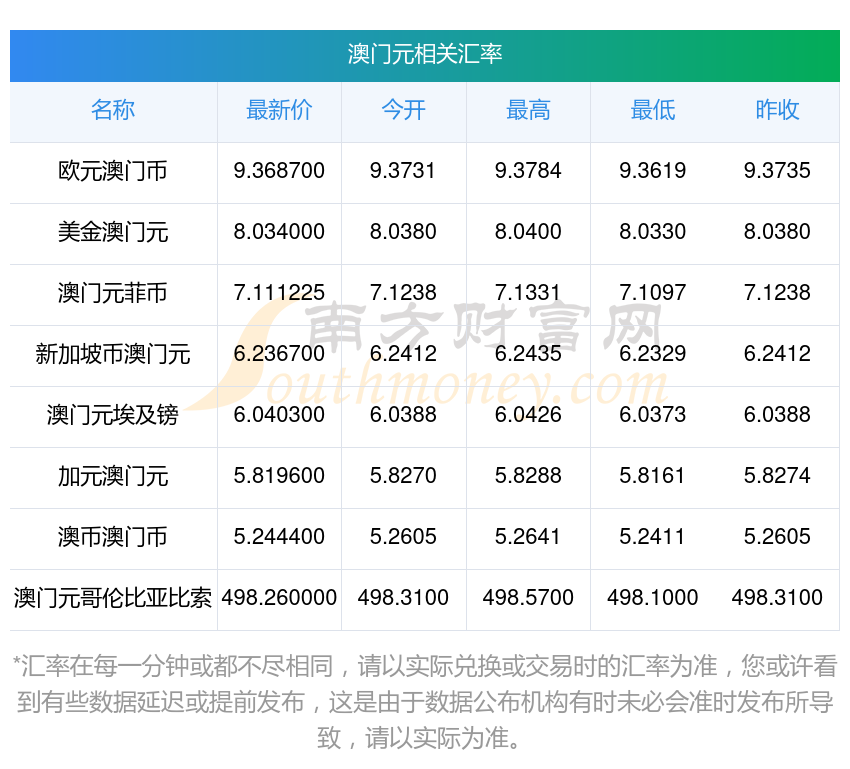Click the 9.3784 high value

[x=528, y=171]
